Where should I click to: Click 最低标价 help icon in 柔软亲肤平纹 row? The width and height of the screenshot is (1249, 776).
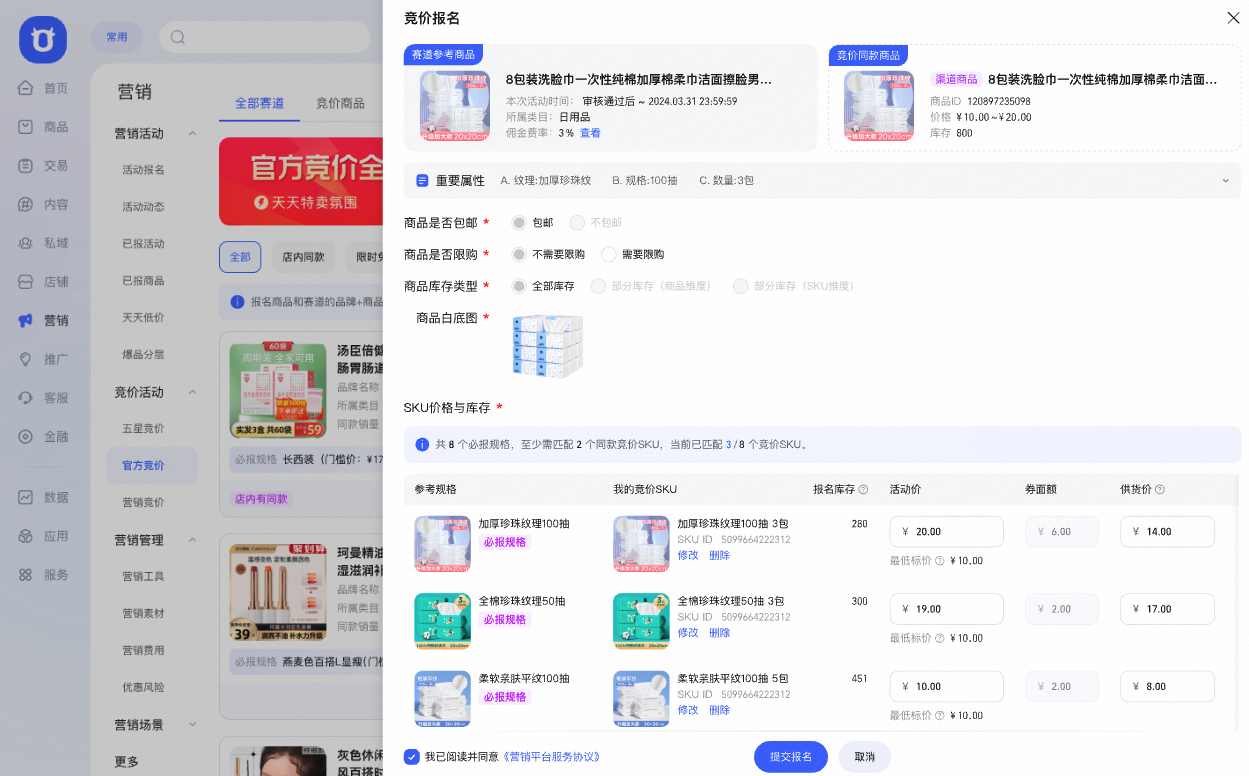[939, 716]
